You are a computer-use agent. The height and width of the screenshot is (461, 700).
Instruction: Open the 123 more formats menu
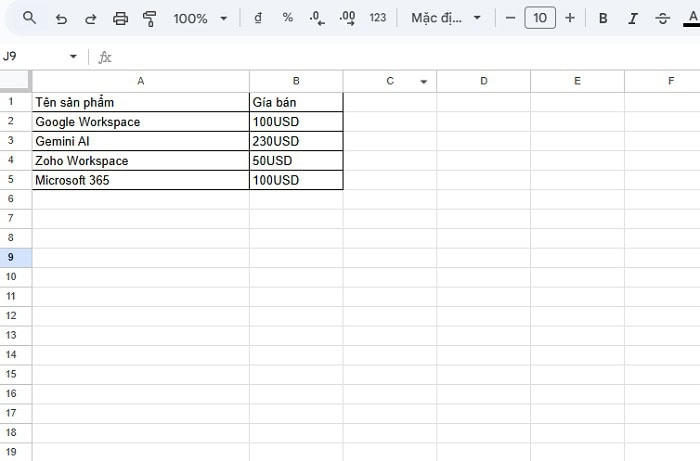377,18
